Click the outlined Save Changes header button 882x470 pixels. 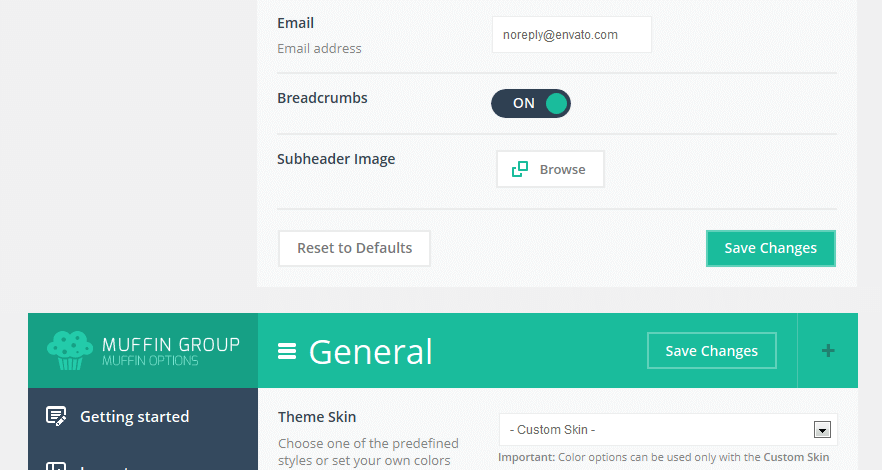point(711,350)
